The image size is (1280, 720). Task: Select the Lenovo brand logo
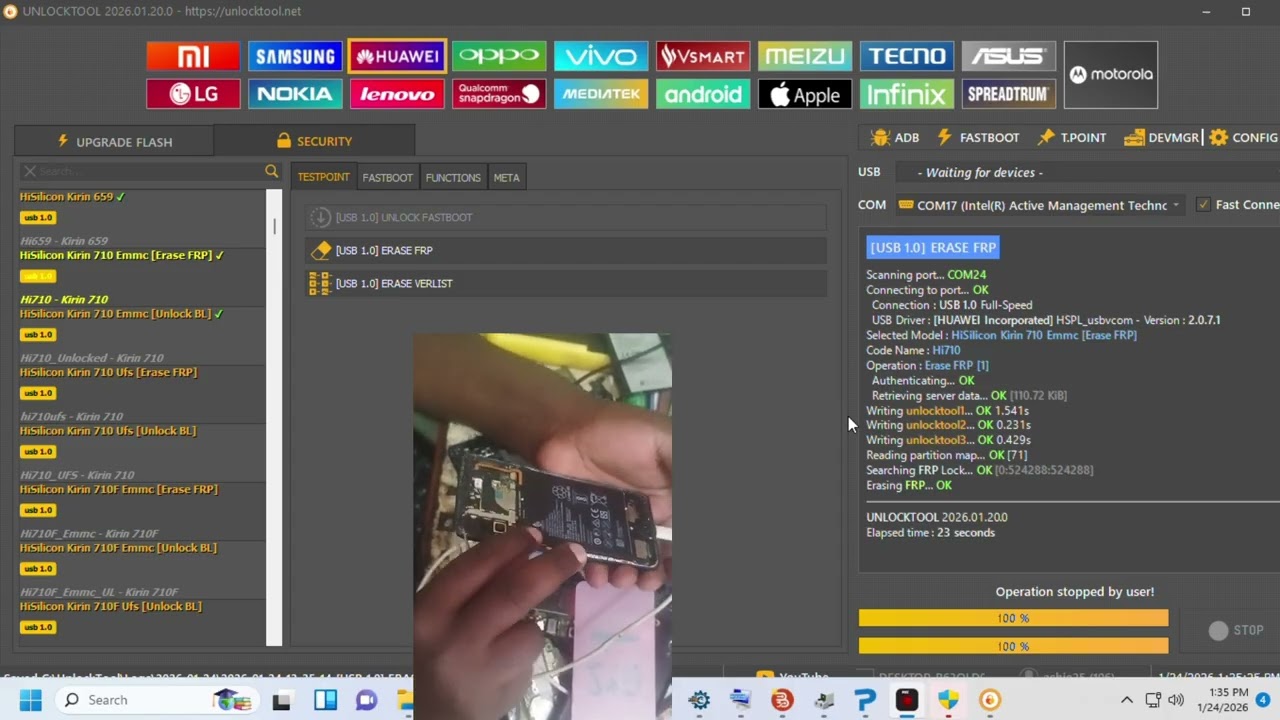tap(397, 94)
